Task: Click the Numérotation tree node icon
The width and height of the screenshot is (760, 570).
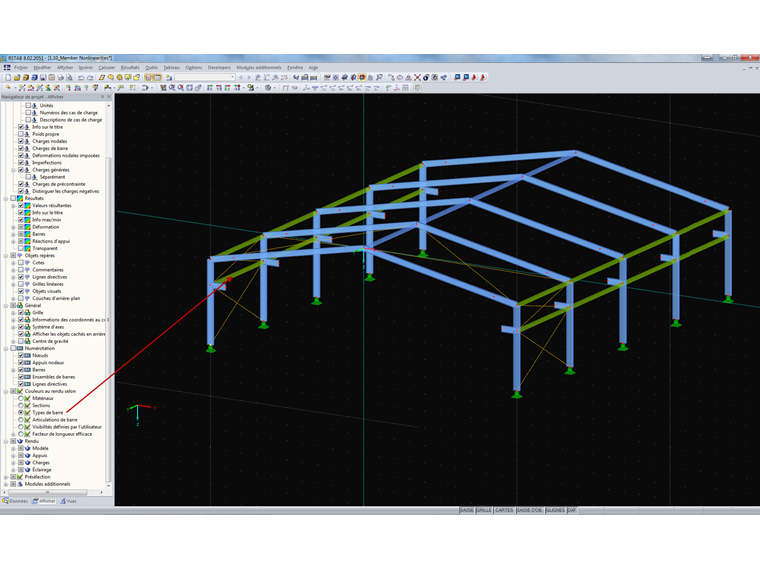Action: pos(20,348)
